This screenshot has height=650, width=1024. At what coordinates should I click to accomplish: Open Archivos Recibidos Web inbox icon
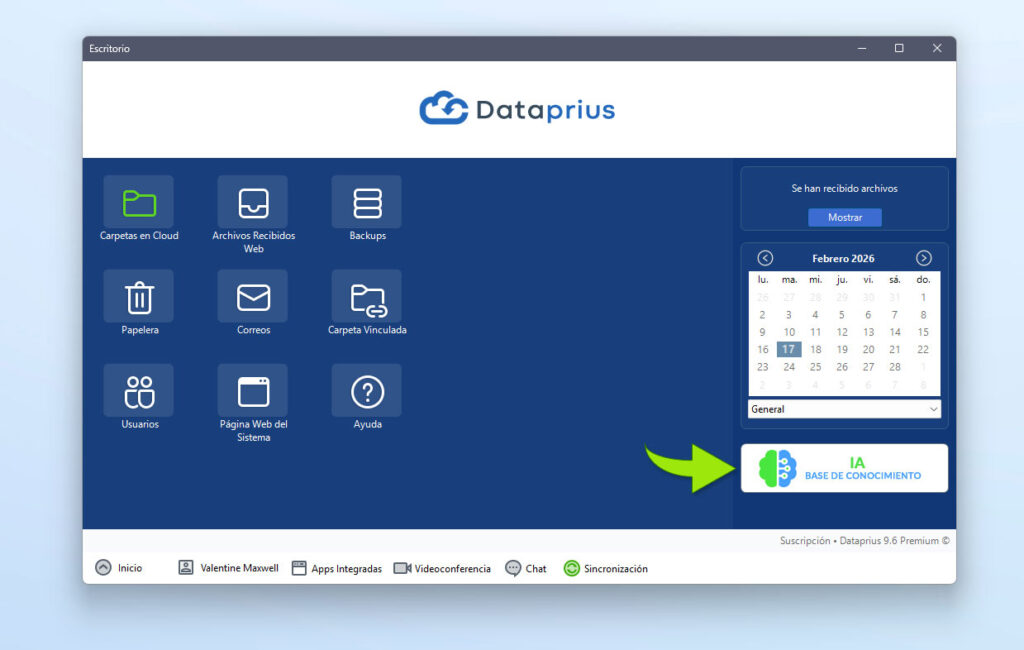(x=253, y=203)
